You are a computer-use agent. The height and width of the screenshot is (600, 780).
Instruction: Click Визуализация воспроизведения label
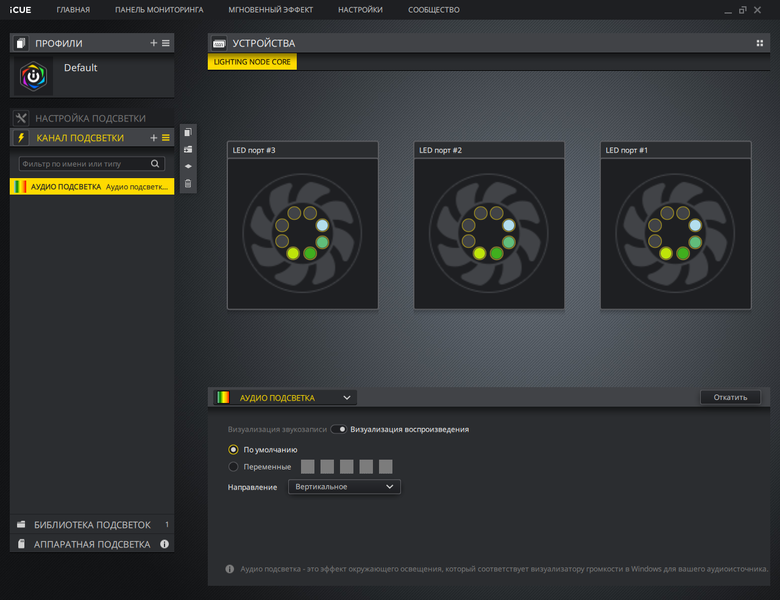pyautogui.click(x=409, y=429)
